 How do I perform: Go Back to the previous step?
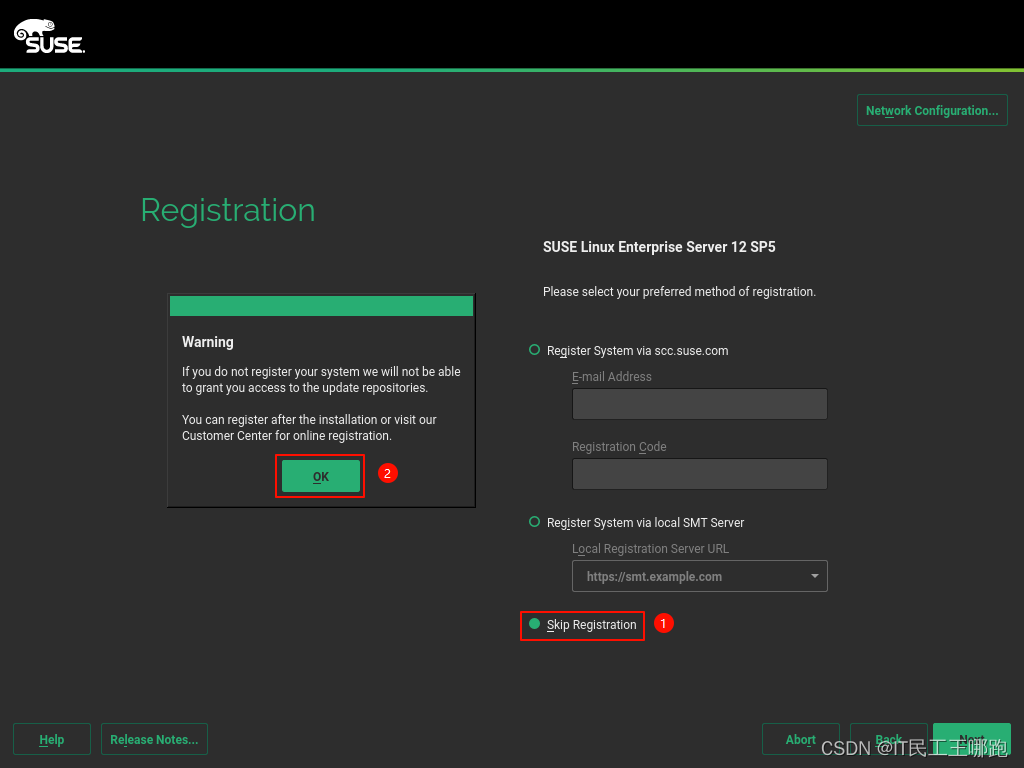(x=889, y=739)
